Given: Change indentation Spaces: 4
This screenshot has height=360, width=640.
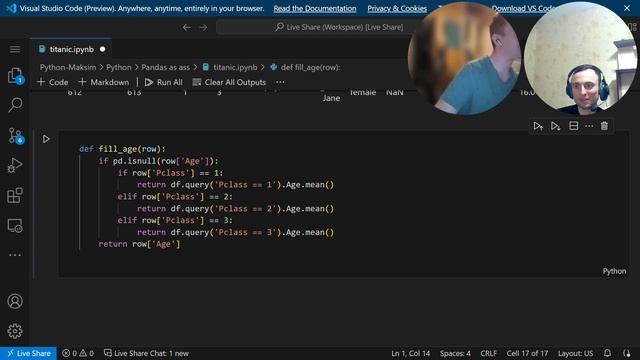Looking at the screenshot, I should pyautogui.click(x=455, y=353).
